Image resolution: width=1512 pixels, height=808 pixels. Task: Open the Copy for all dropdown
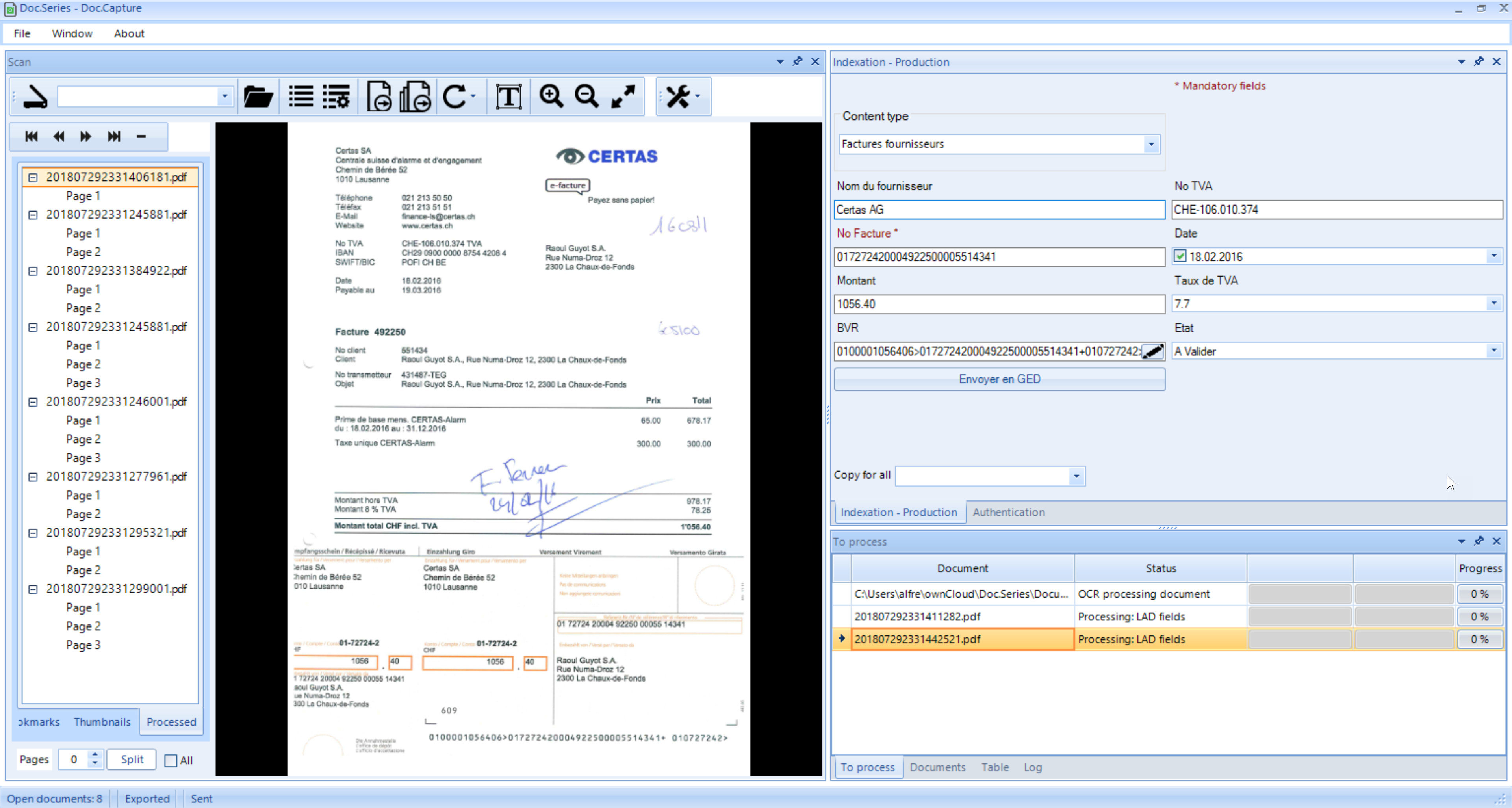[x=1076, y=476]
